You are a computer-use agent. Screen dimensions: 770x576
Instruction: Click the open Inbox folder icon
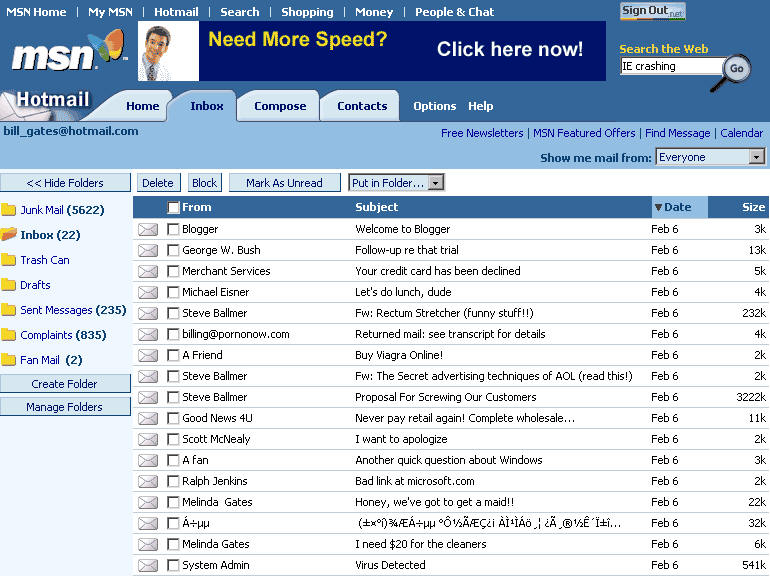click(8, 234)
